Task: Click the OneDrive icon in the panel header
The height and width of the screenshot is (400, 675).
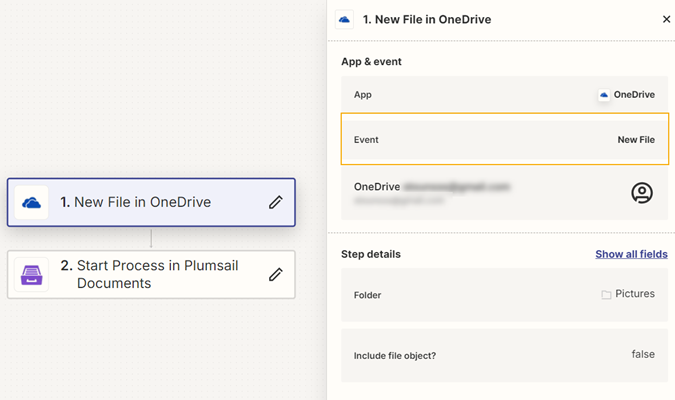Action: pyautogui.click(x=344, y=19)
